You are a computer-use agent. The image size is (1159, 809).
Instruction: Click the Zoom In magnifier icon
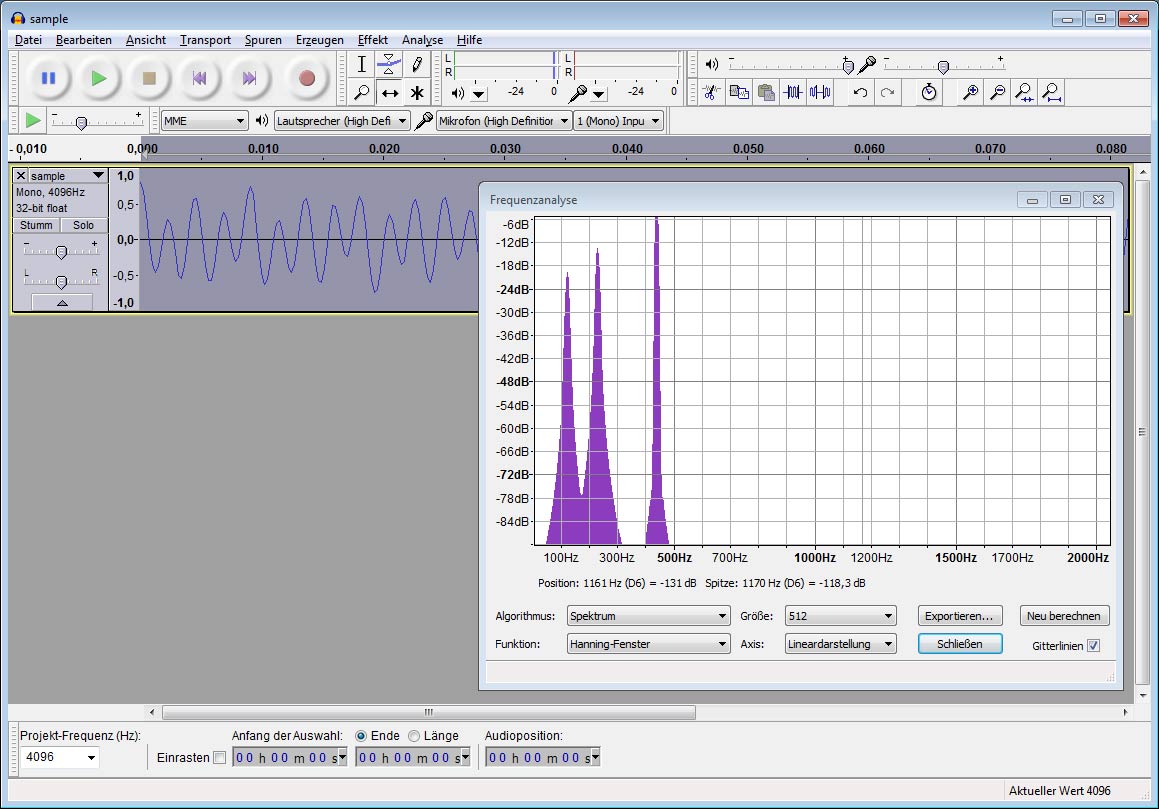[x=969, y=93]
